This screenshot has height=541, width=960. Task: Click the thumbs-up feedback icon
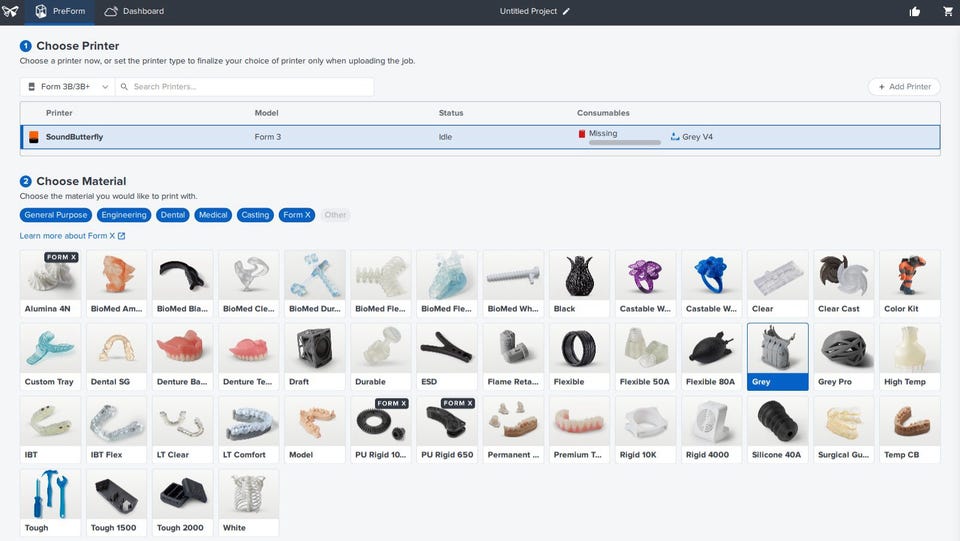(915, 11)
